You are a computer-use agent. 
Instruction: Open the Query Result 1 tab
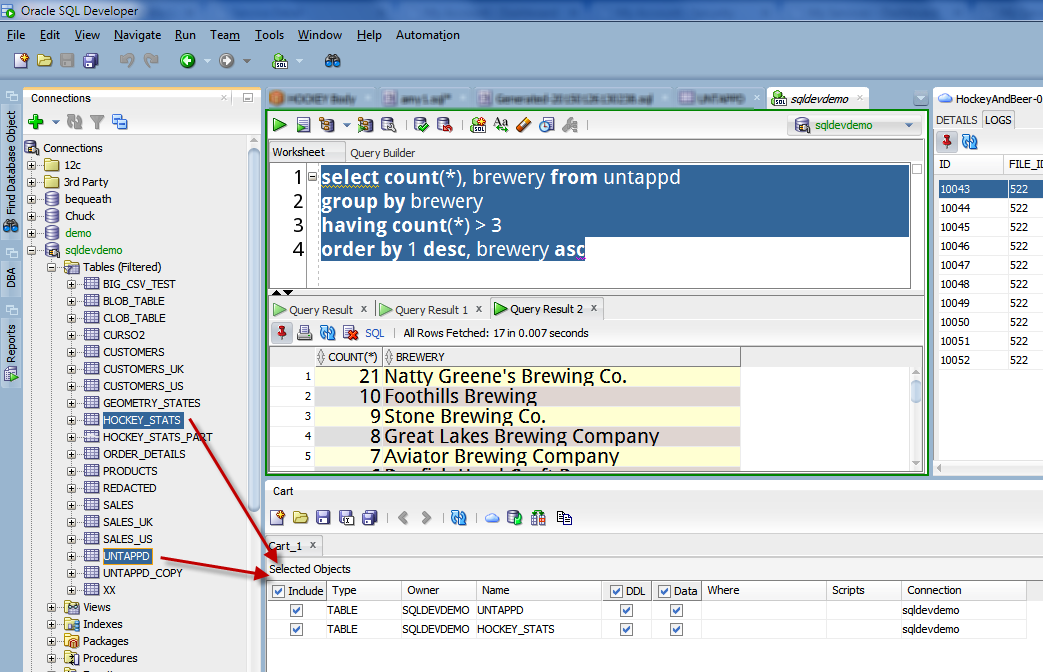(x=430, y=310)
